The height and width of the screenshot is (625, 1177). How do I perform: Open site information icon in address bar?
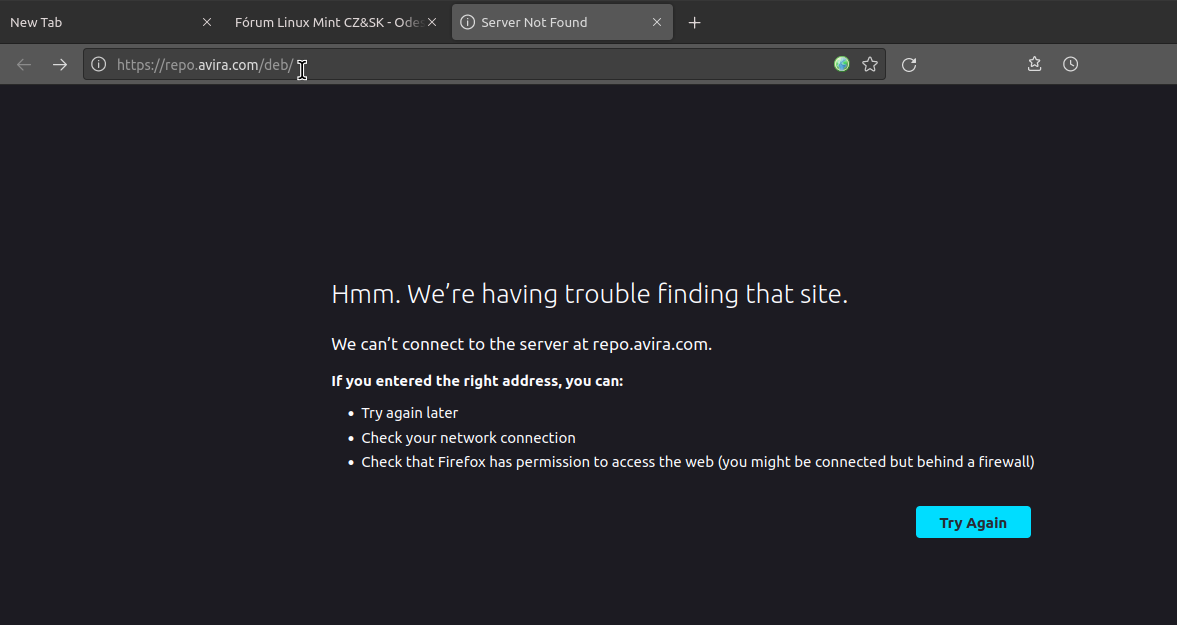[x=98, y=64]
